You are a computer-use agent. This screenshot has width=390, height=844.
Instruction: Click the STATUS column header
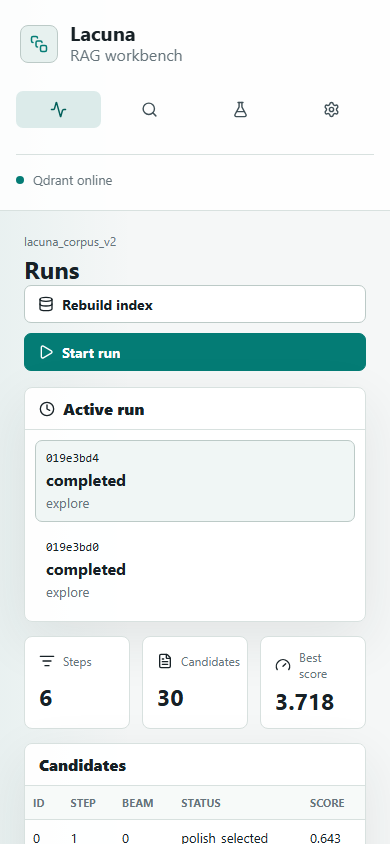point(201,803)
